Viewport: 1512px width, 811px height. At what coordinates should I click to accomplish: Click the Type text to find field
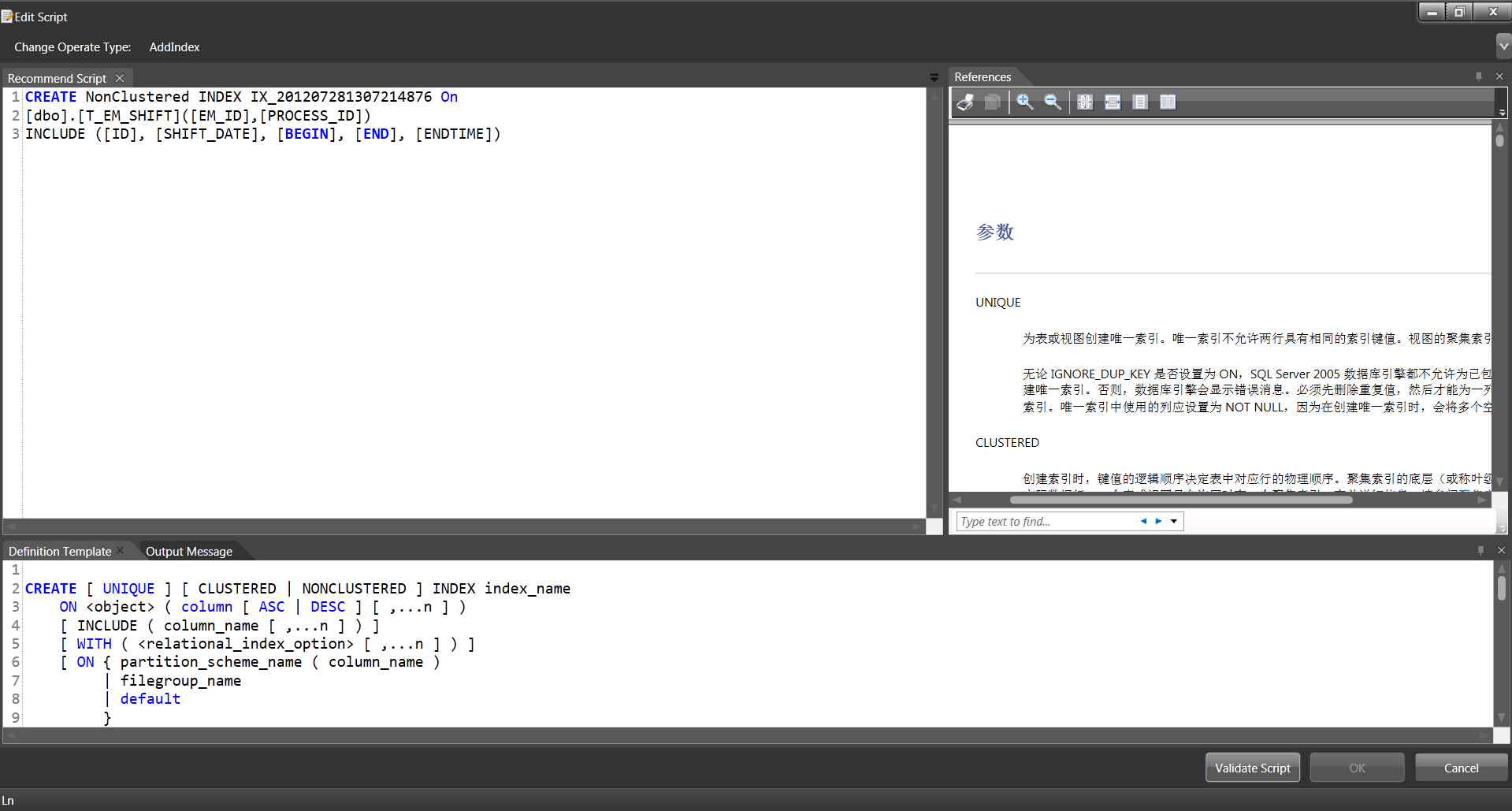[x=1046, y=522]
